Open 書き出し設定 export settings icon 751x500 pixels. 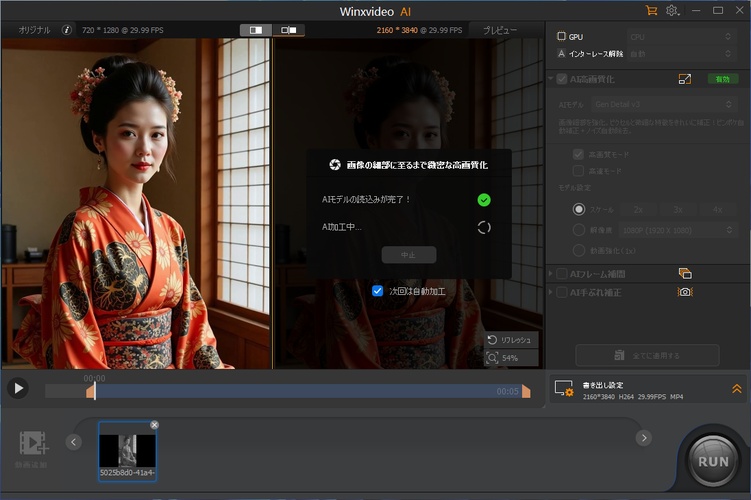[564, 388]
